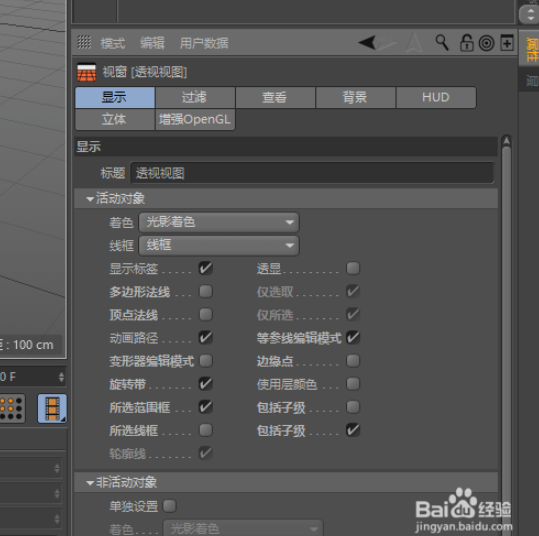Screen dimensions: 539x536
Task: Switch to the 背景 tab
Action: coord(355,97)
